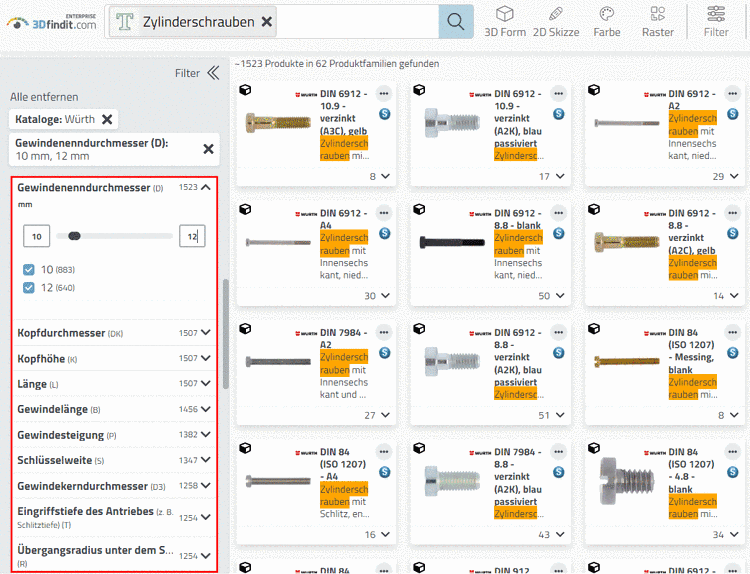Click the minimum value field showing 10
Screen dimensions: 750x574
point(37,236)
